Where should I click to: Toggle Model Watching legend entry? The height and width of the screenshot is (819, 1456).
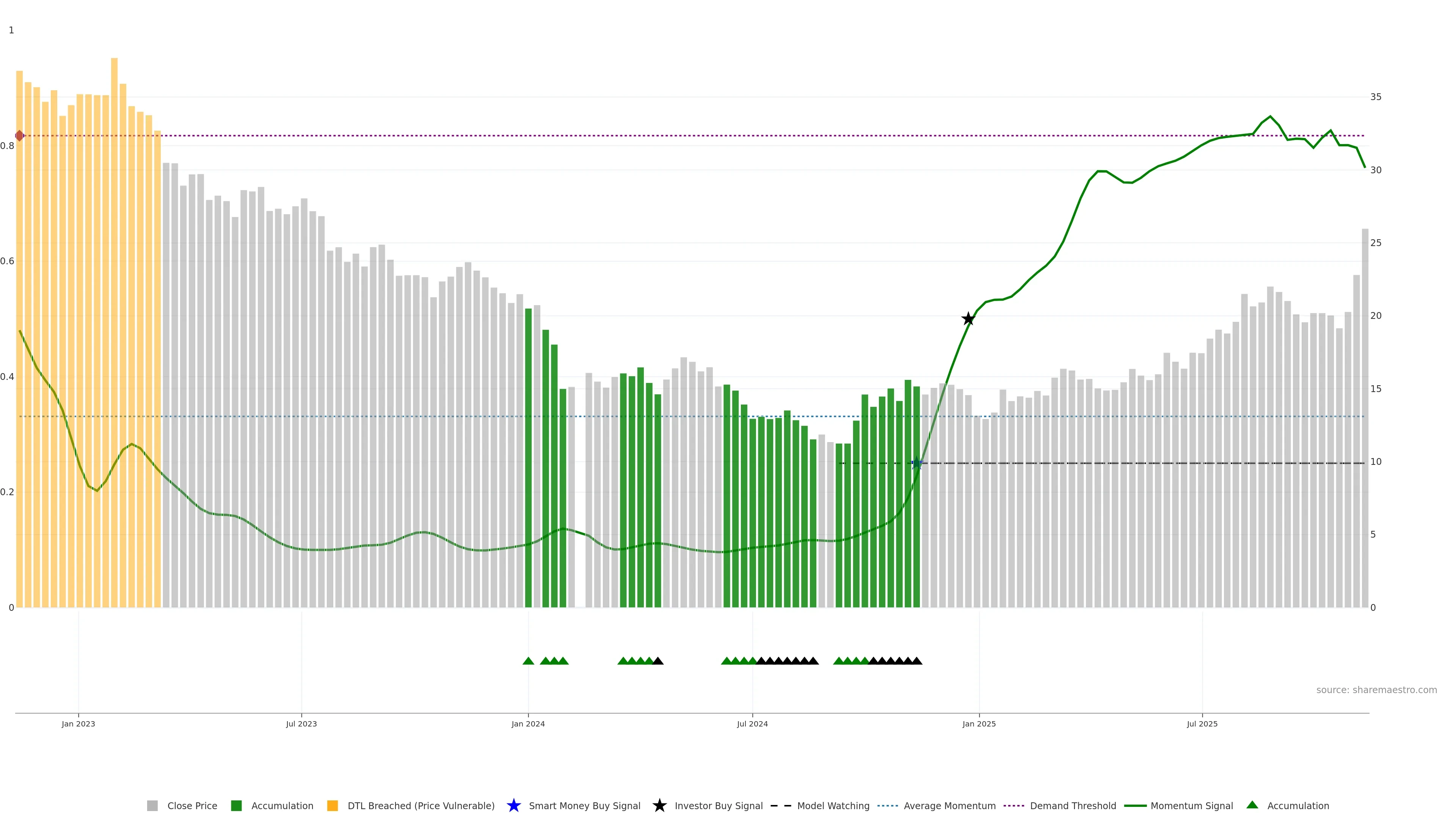click(x=833, y=806)
